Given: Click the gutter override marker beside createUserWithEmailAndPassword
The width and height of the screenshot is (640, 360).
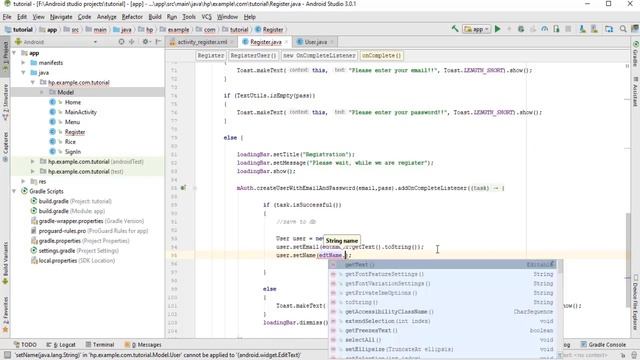Looking at the screenshot, I should (183, 188).
